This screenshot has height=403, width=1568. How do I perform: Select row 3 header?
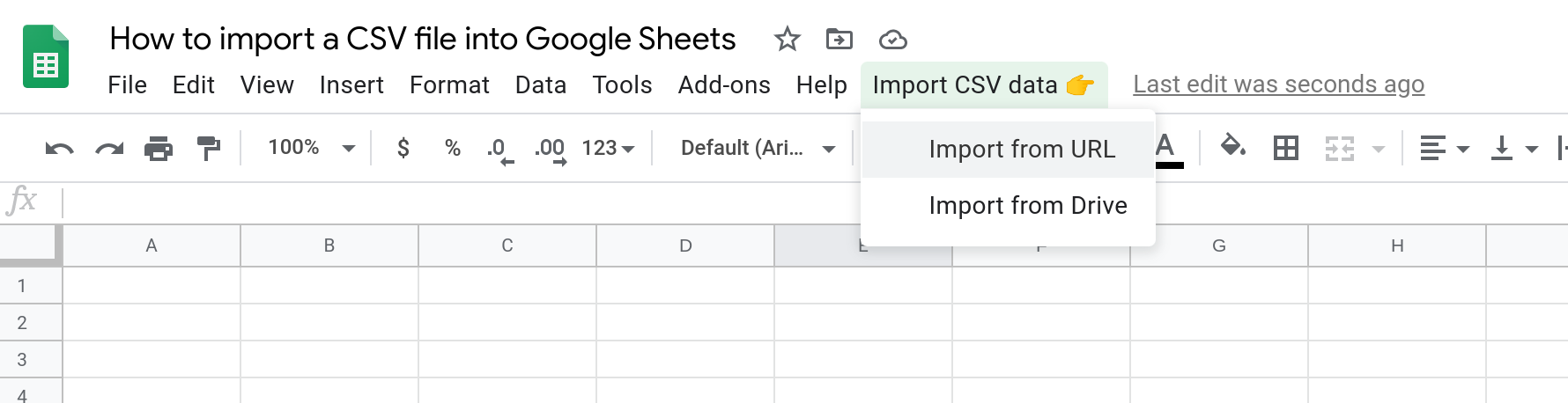[x=31, y=360]
